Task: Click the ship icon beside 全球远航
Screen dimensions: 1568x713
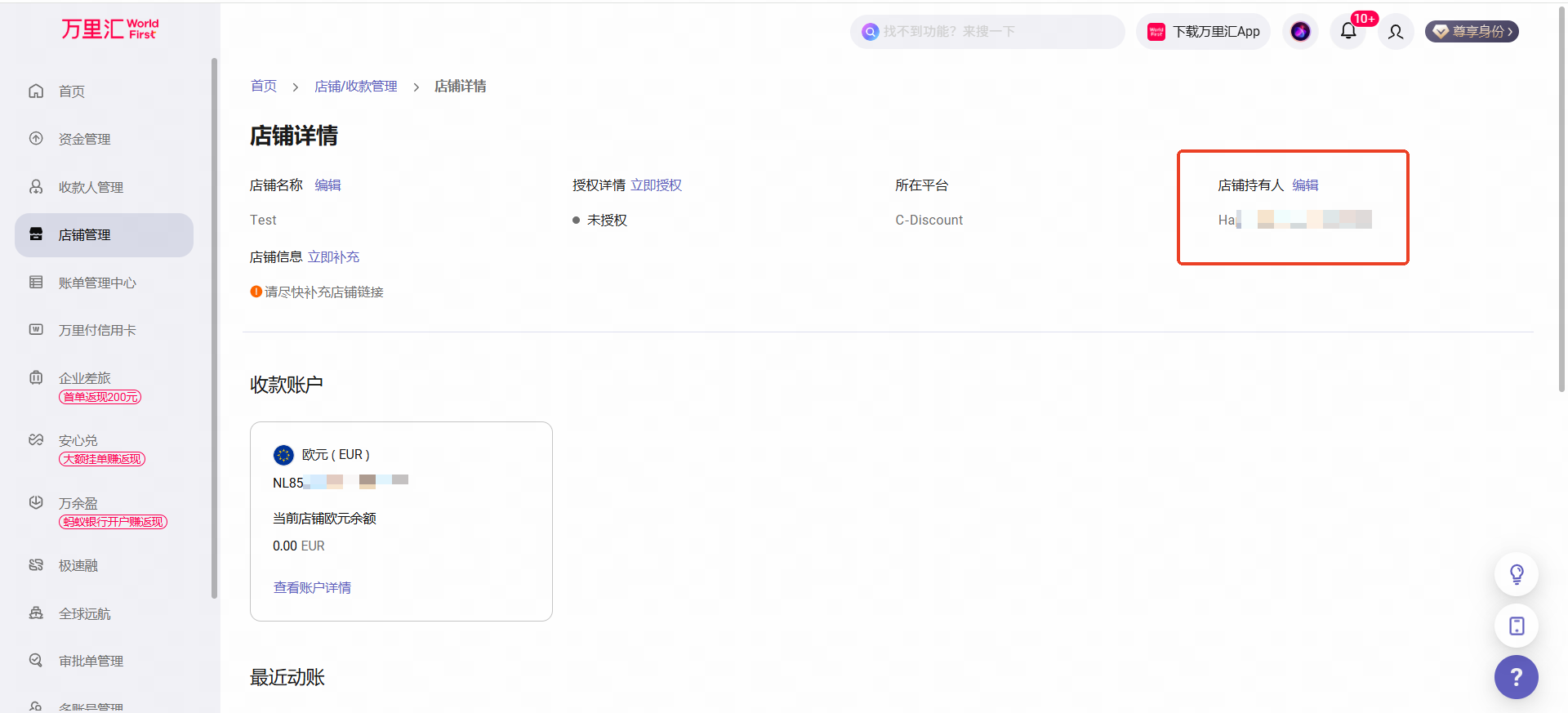Action: (36, 613)
